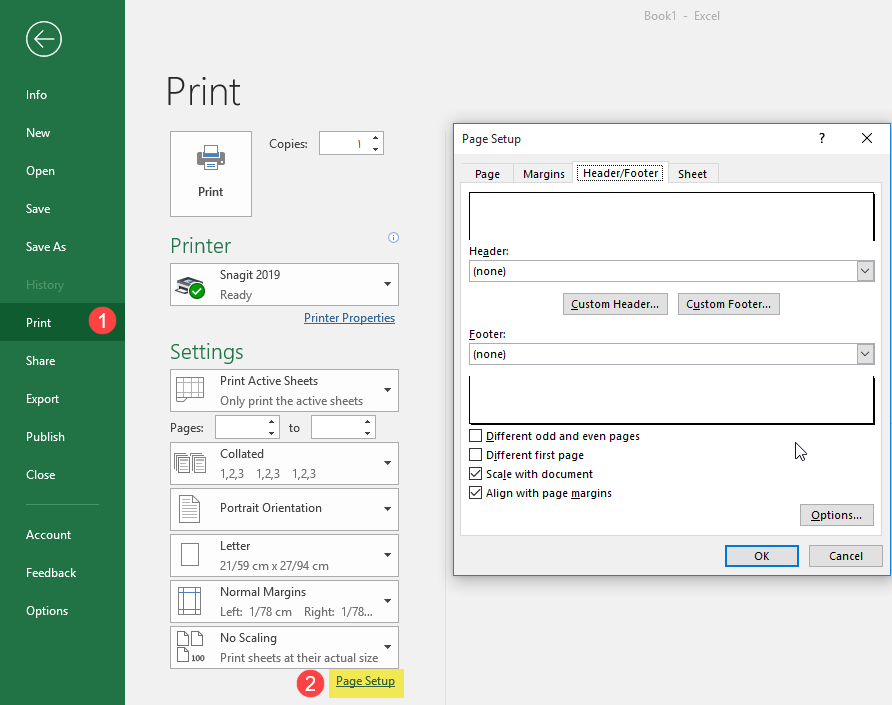892x705 pixels.
Task: Expand the Footer dropdown list
Action: tap(865, 354)
